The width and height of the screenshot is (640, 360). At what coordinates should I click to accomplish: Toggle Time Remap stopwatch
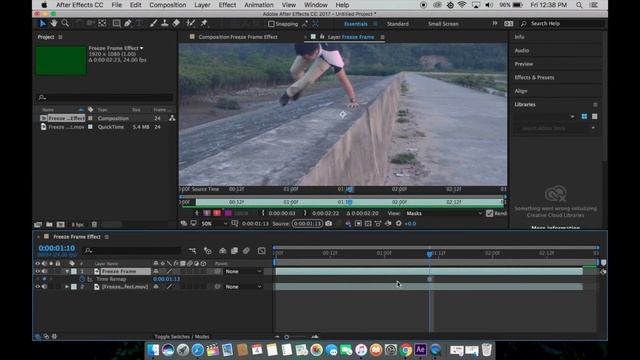pos(82,279)
